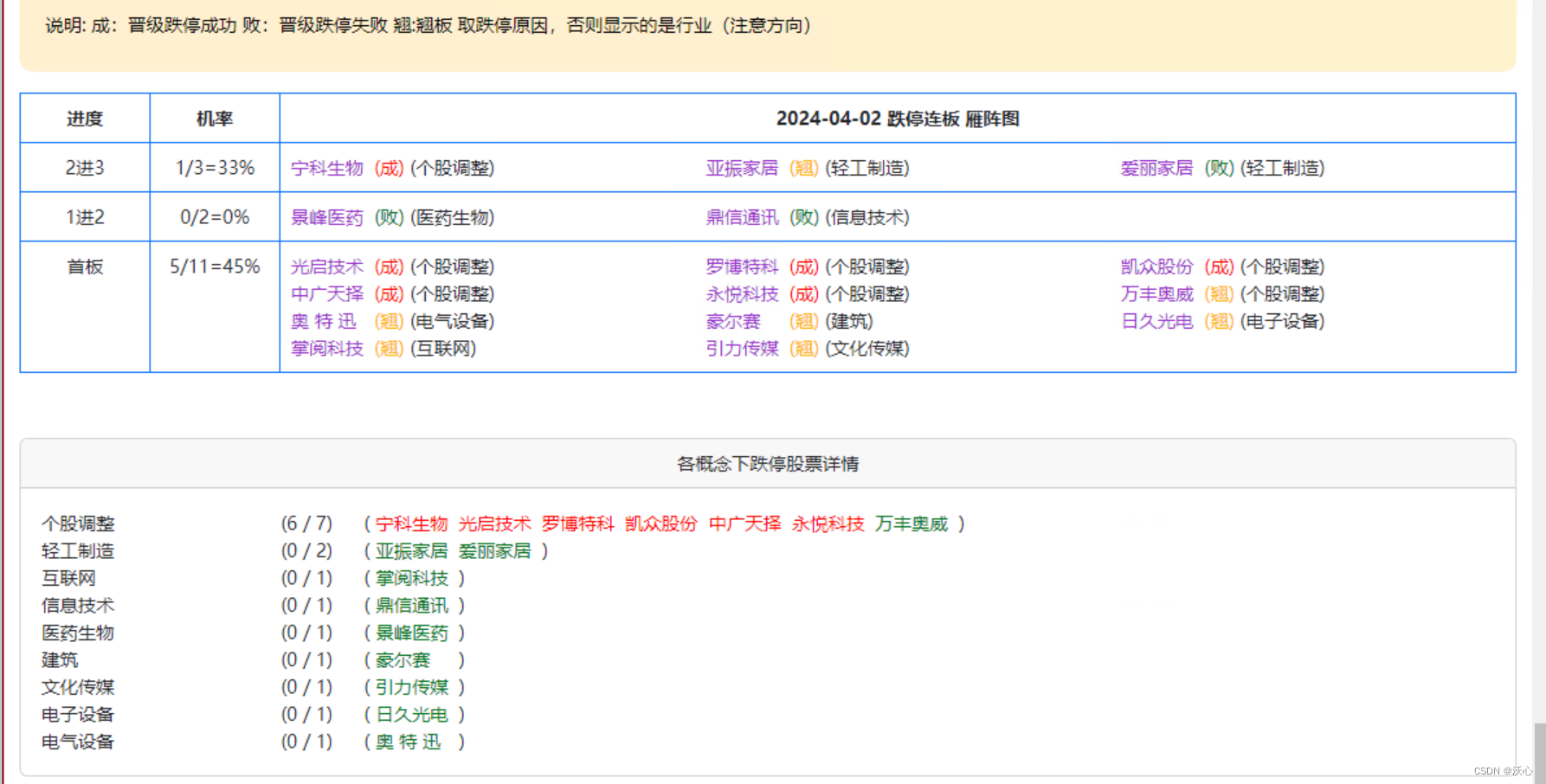This screenshot has width=1546, height=784.
Task: Select the 1进2 progress cell
Action: pyautogui.click(x=85, y=217)
